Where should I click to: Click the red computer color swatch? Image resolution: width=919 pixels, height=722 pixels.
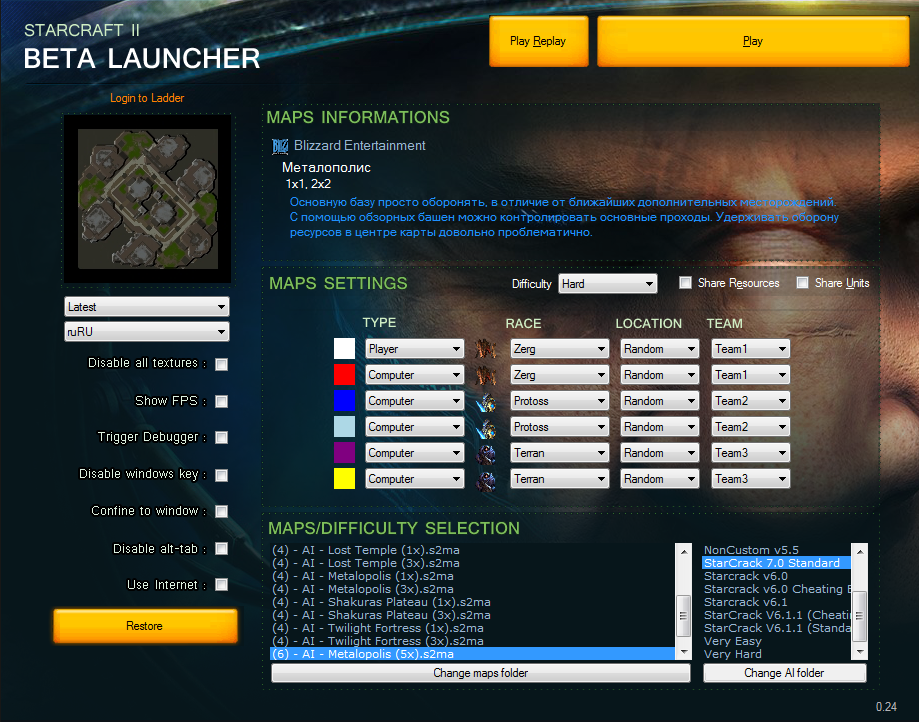[344, 375]
